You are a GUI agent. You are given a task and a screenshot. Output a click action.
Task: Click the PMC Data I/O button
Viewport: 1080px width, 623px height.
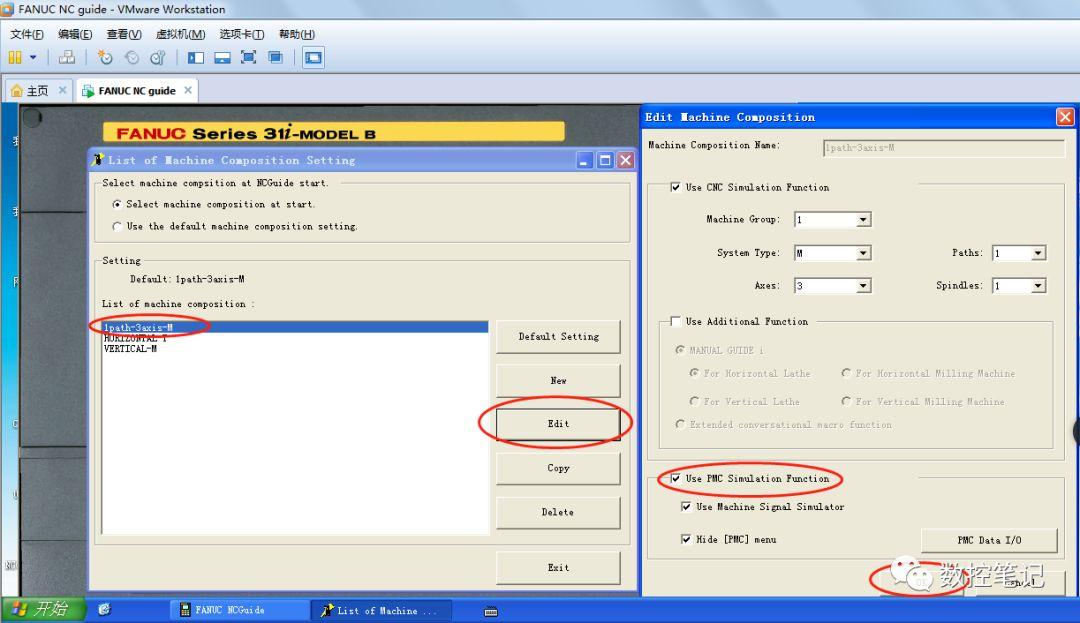[x=989, y=539]
